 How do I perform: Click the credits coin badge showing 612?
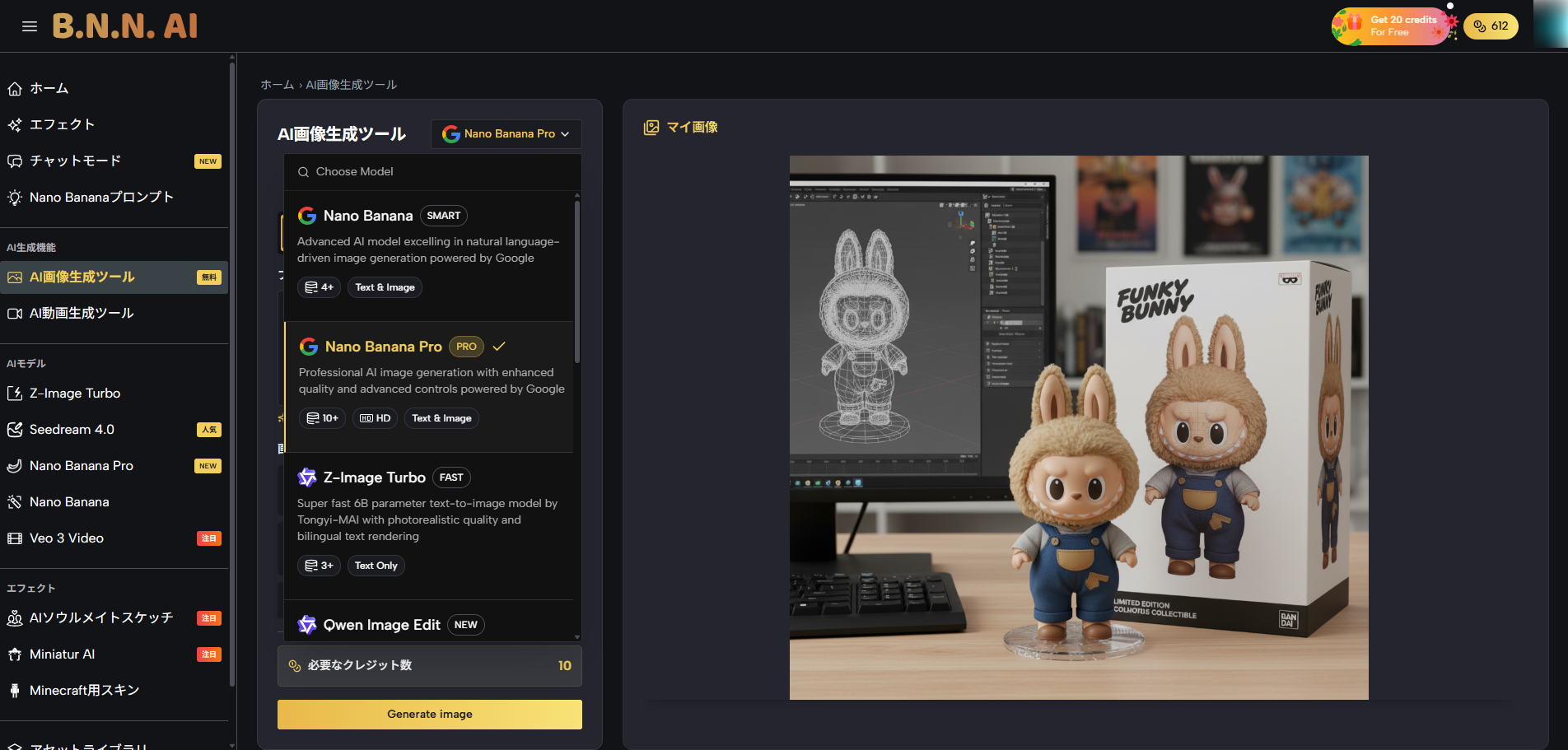click(1491, 26)
